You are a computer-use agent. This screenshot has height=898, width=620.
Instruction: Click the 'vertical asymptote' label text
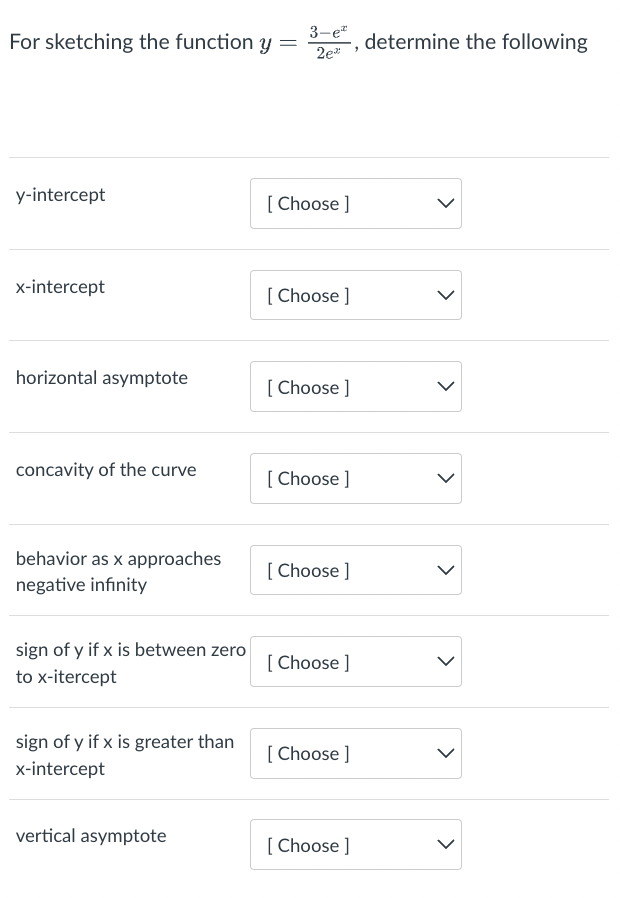tap(91, 836)
